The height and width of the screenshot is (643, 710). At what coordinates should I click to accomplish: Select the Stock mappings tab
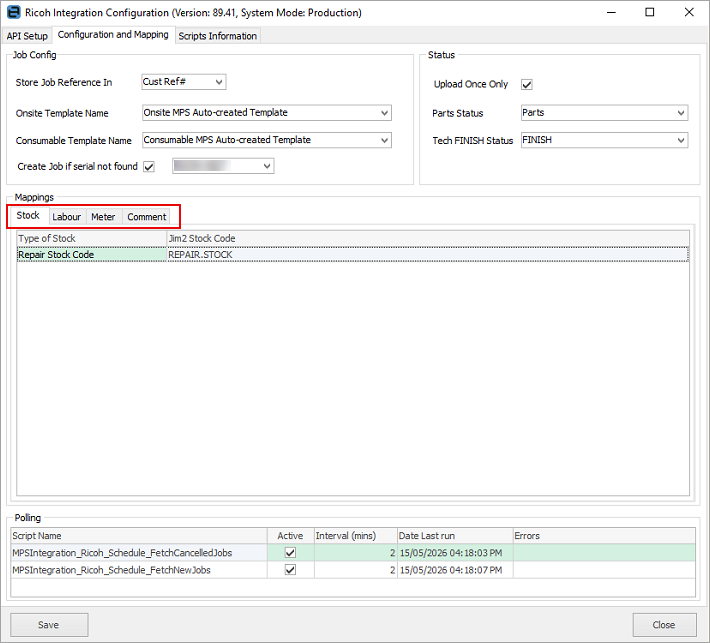[28, 216]
